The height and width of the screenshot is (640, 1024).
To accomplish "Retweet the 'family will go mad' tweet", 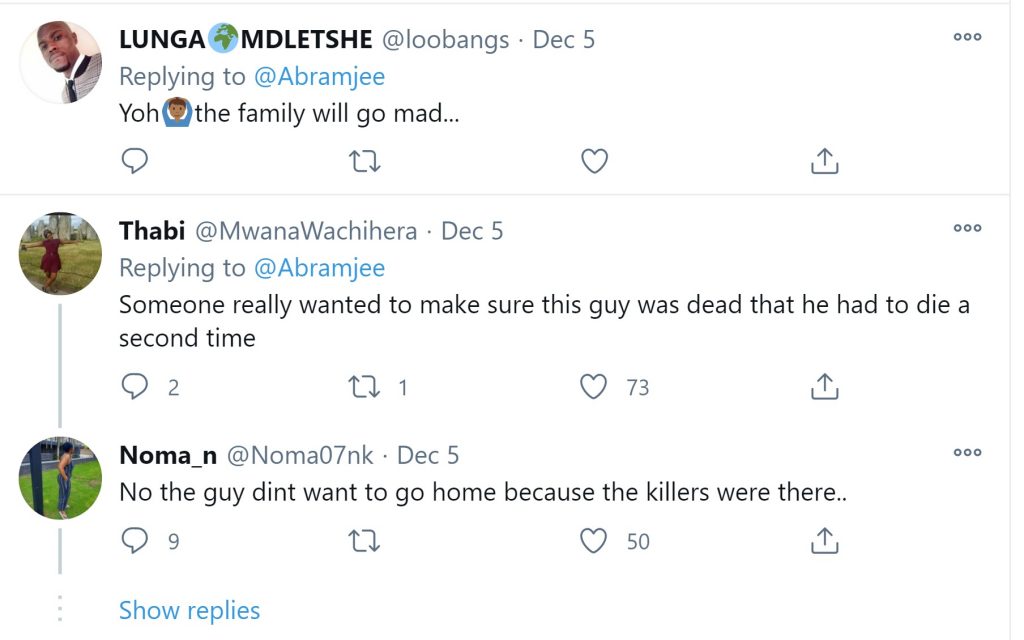I will 364,161.
